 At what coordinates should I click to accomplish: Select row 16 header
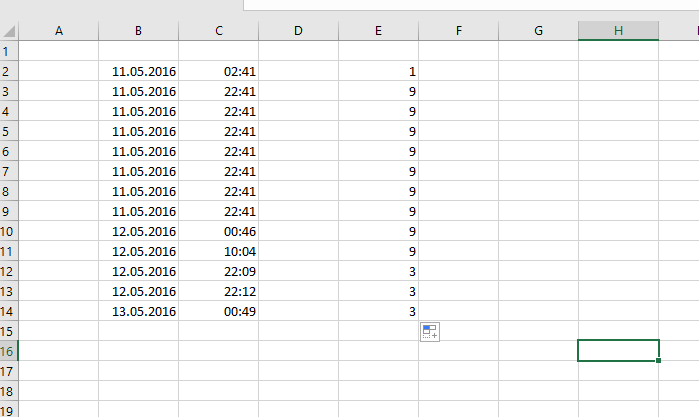(x=9, y=351)
